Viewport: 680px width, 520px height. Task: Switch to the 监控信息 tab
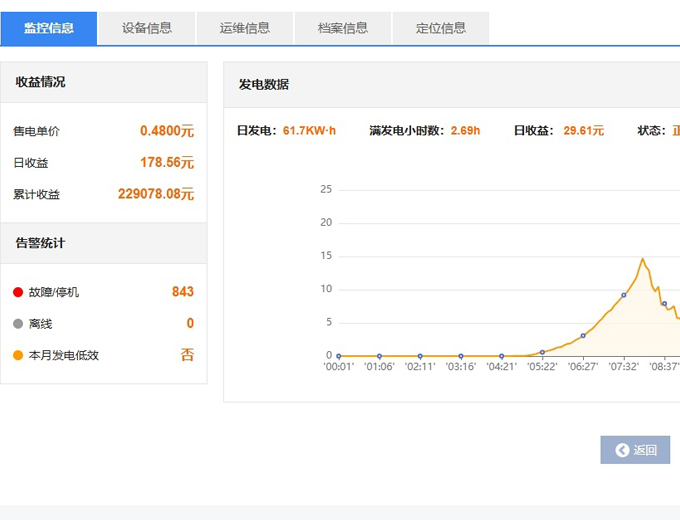tap(49, 28)
